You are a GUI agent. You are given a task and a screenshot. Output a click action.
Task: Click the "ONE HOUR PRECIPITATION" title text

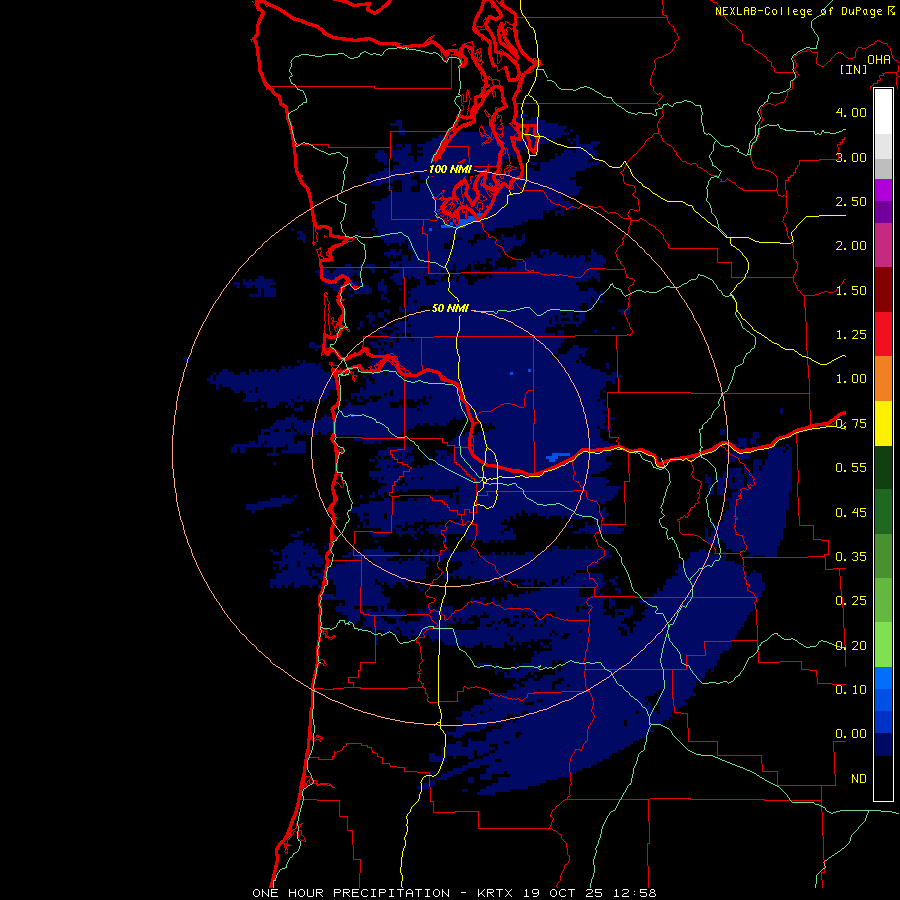(351, 893)
